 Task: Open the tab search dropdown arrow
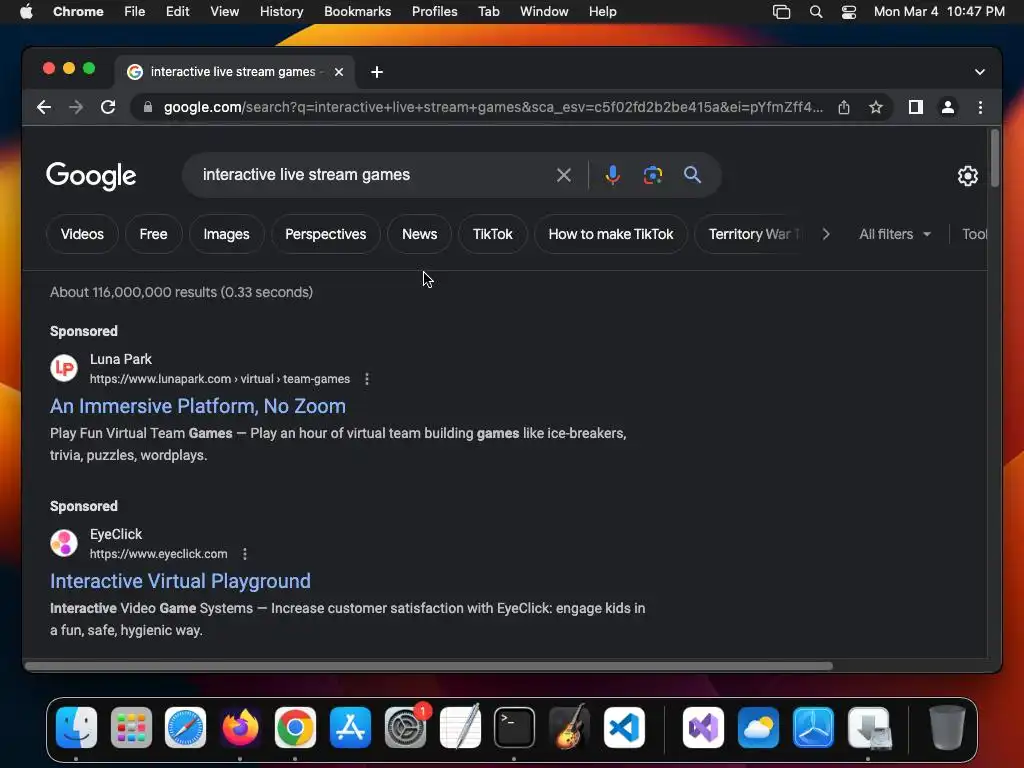pos(980,72)
